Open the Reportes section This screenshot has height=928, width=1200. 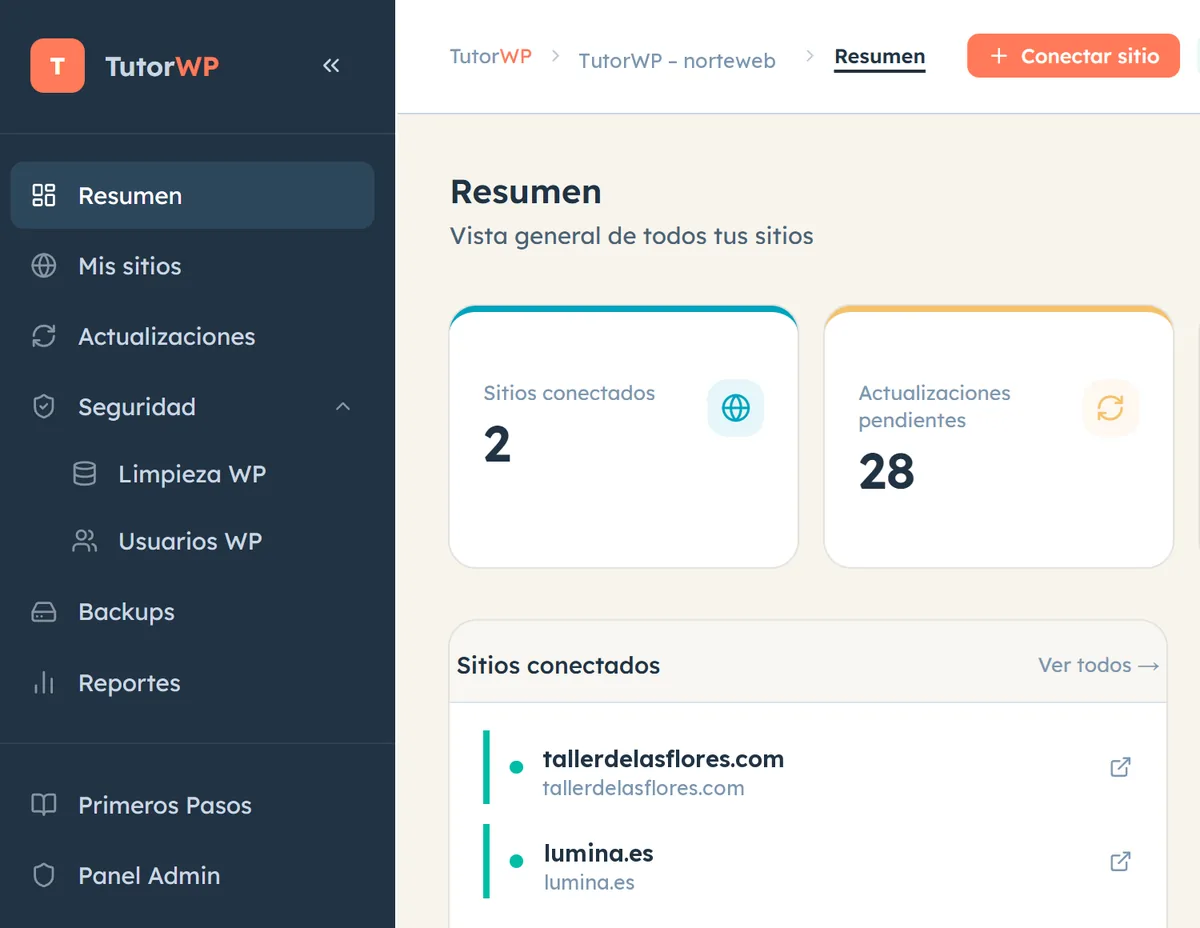(x=192, y=683)
